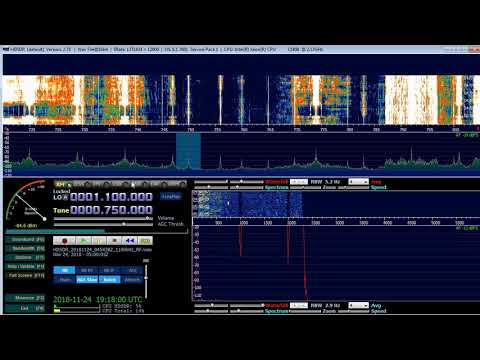Pause the RF file playback
This screenshot has height=360, width=480.
[x=99, y=240]
